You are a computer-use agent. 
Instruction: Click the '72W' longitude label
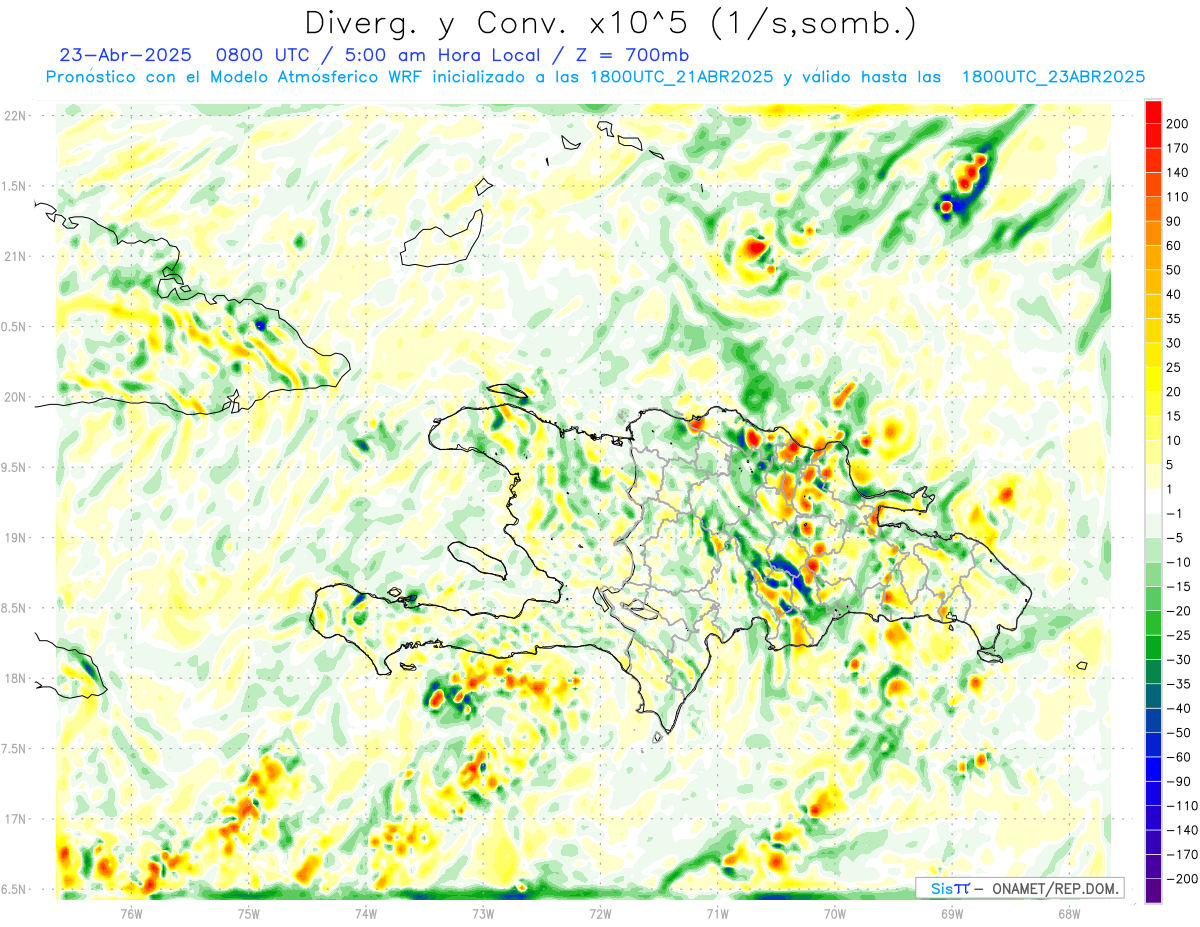(600, 914)
